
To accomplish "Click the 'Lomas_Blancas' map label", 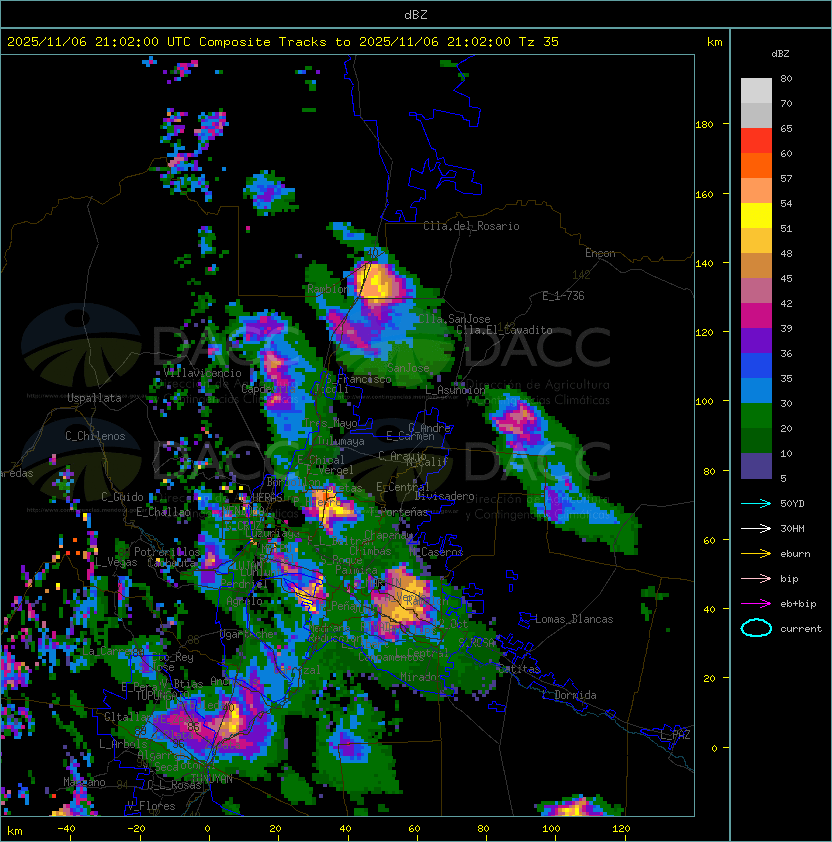I will [x=574, y=619].
